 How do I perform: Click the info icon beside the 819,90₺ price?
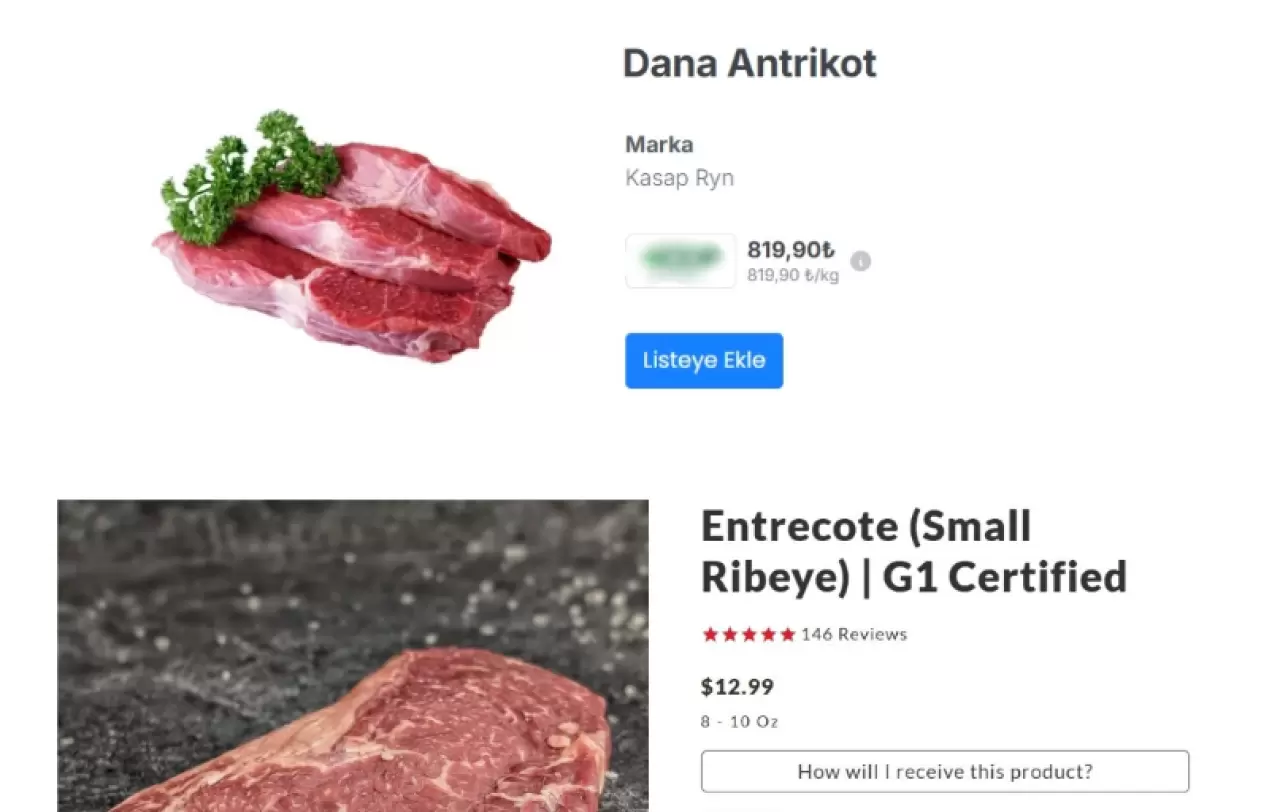point(860,261)
